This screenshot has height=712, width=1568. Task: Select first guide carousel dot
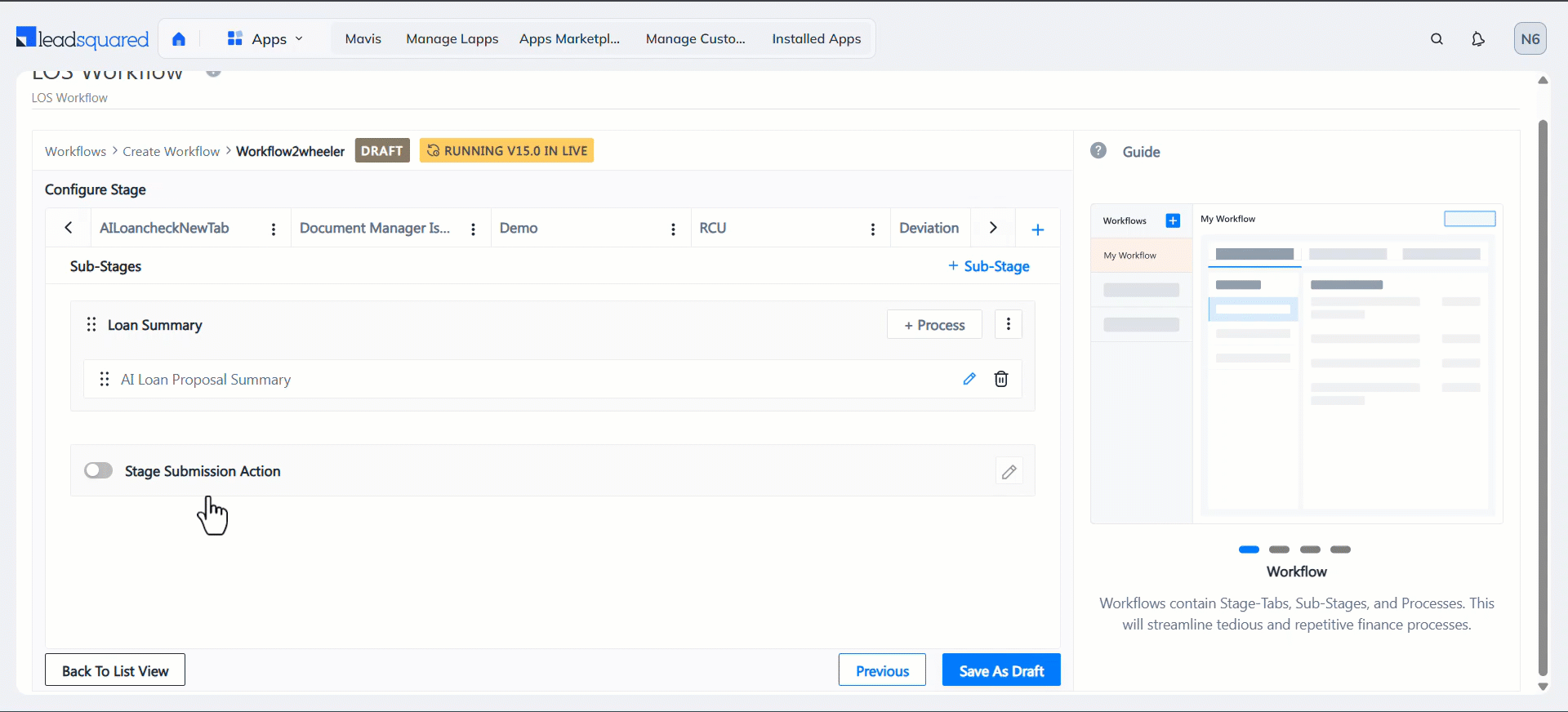[x=1249, y=550]
